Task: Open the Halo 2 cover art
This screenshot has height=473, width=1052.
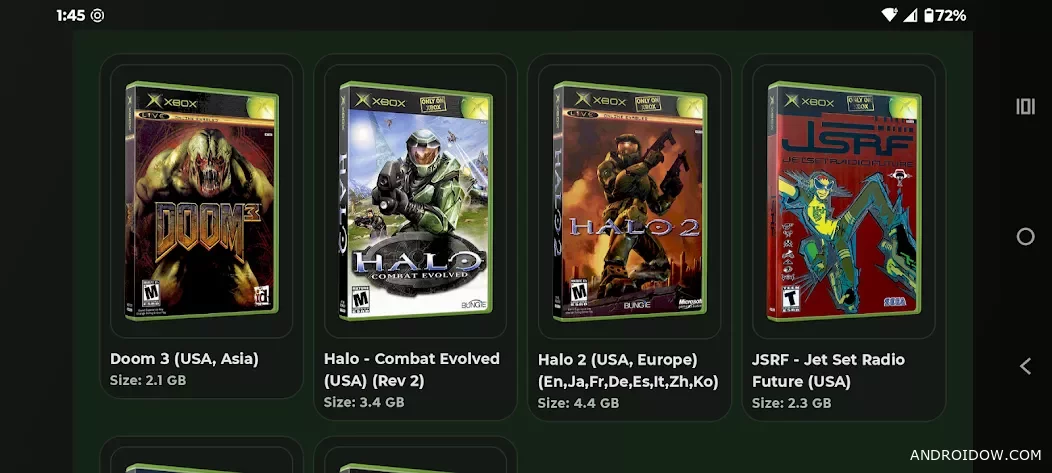Action: [629, 201]
